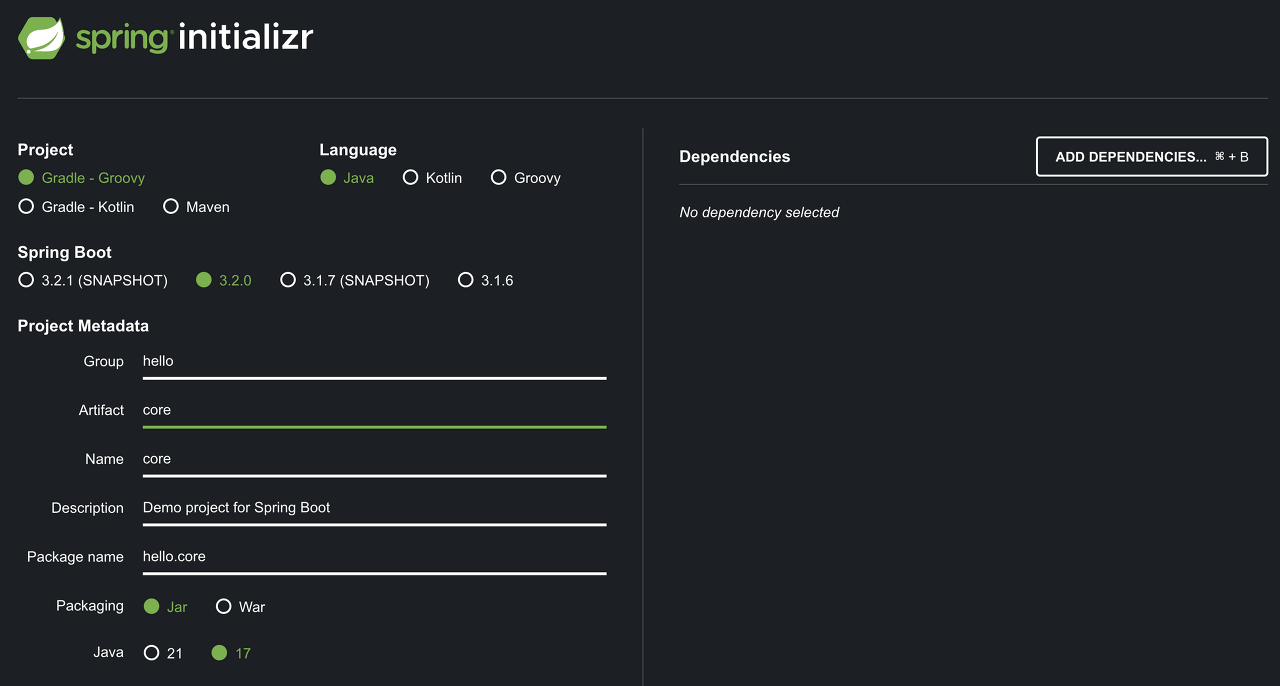Click the 'No dependency selected' text
The height and width of the screenshot is (686, 1280).
pyautogui.click(x=759, y=212)
